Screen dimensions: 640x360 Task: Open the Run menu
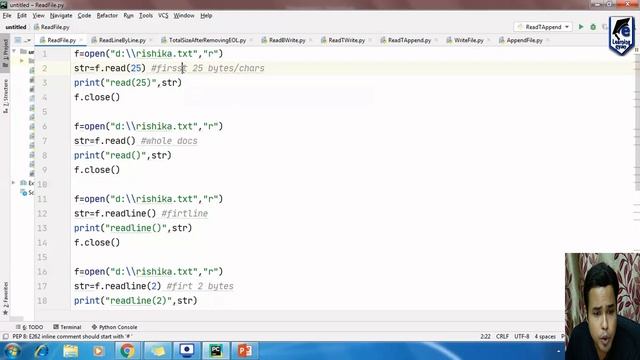click(128, 16)
